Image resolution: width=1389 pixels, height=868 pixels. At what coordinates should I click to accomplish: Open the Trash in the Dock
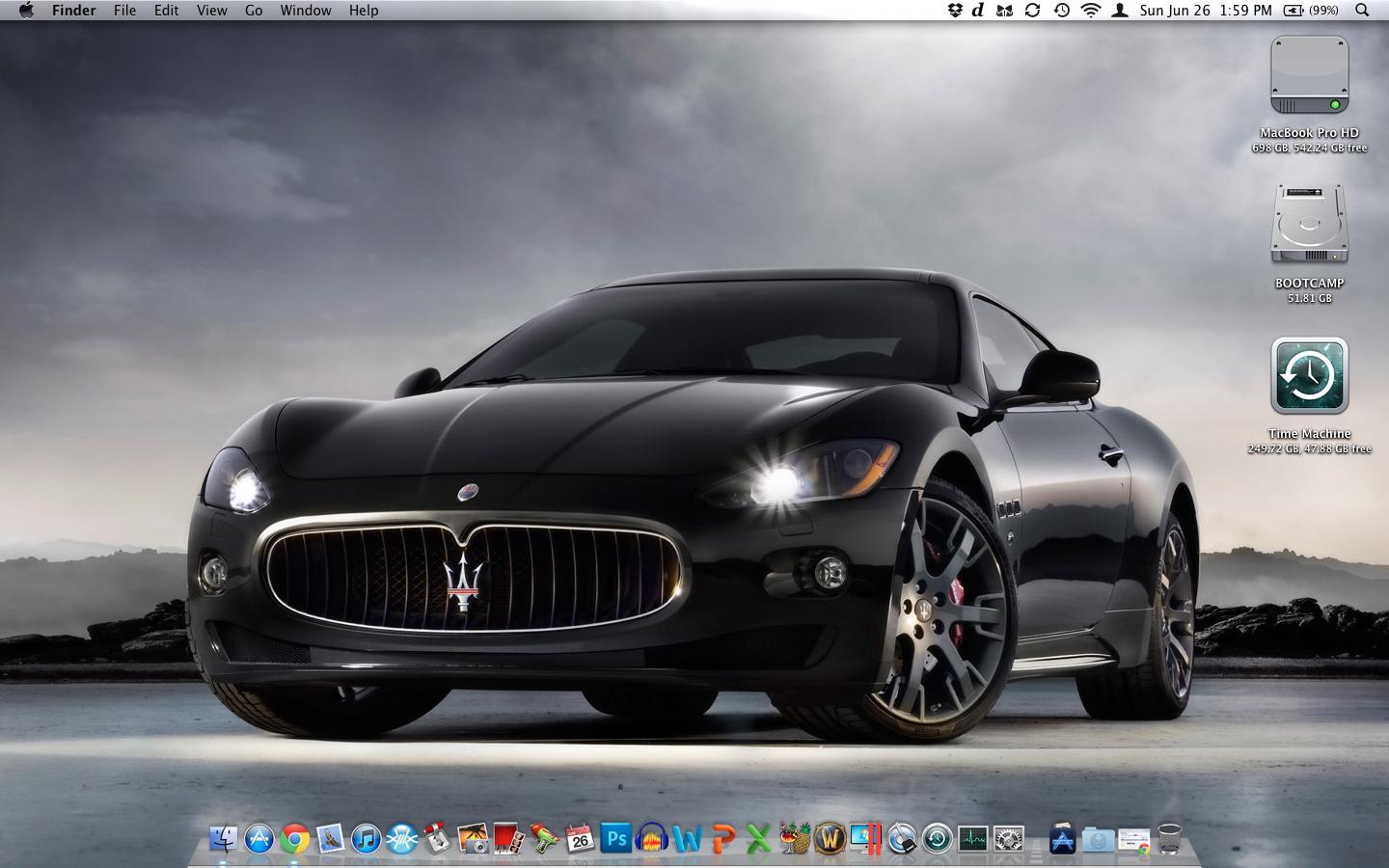click(x=1169, y=838)
